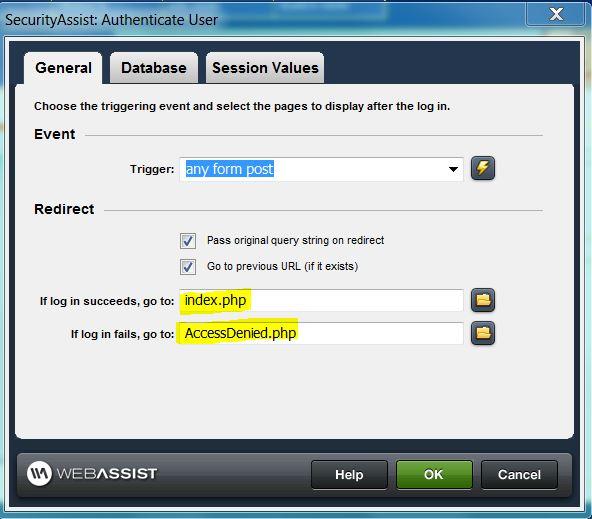The image size is (592, 519).
Task: Focus the AccessDenied.php failure redirect field
Action: point(321,333)
